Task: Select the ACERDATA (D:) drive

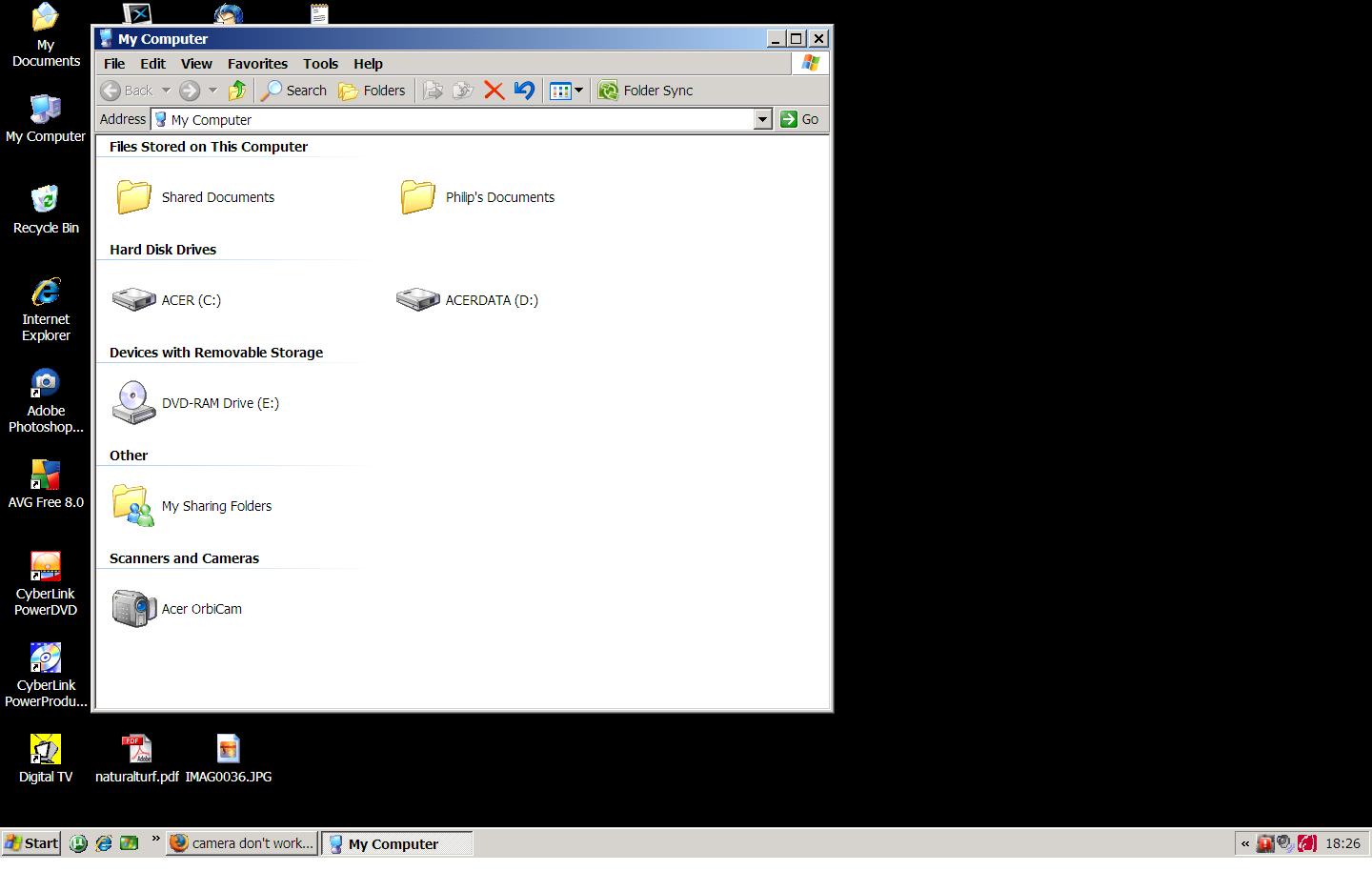Action: (x=467, y=300)
